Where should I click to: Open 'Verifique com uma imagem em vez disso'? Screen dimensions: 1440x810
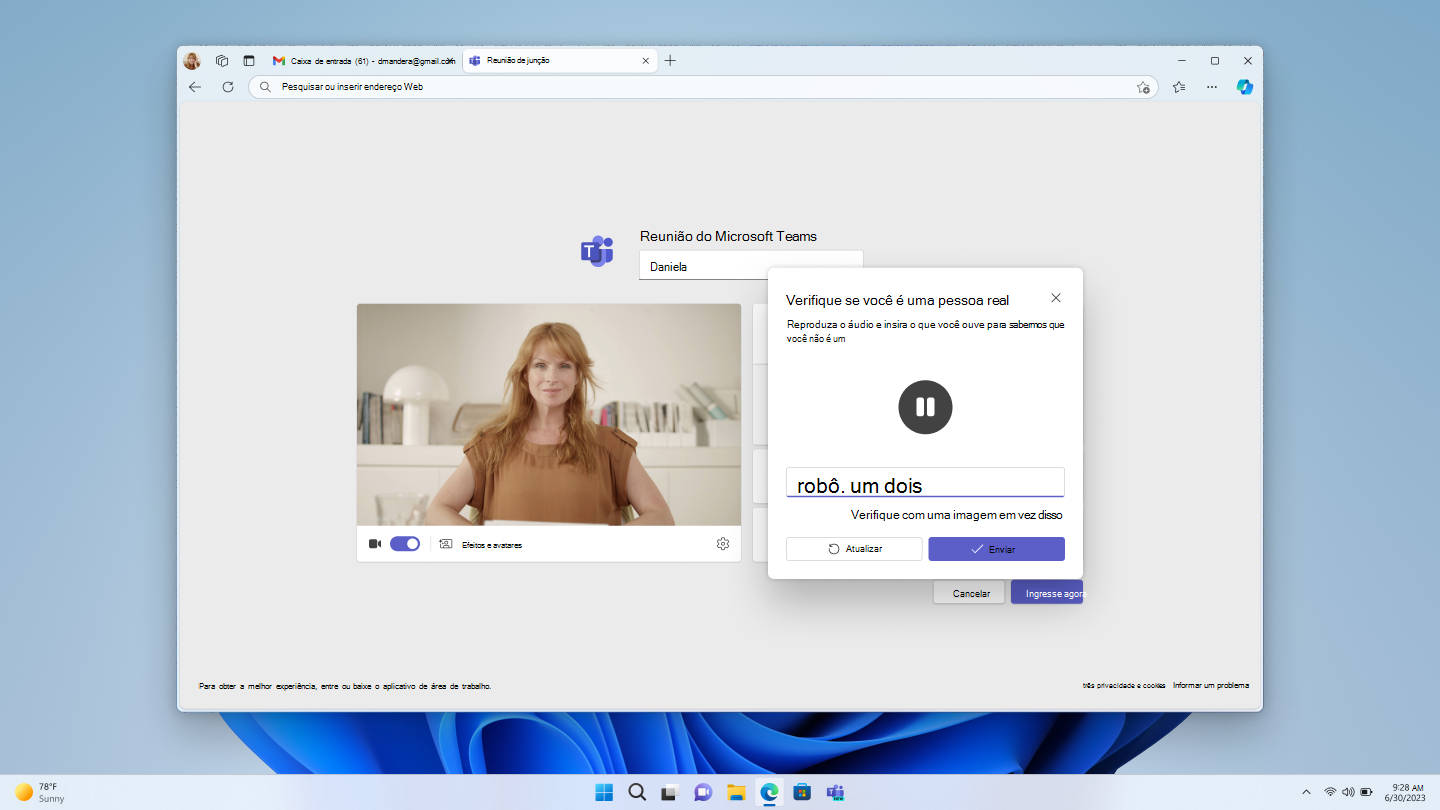click(956, 515)
